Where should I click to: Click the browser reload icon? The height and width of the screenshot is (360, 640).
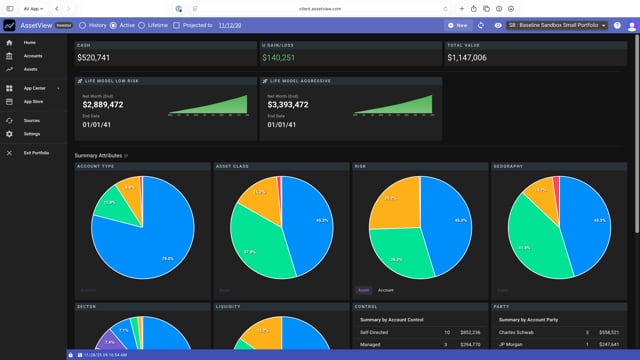coord(445,9)
